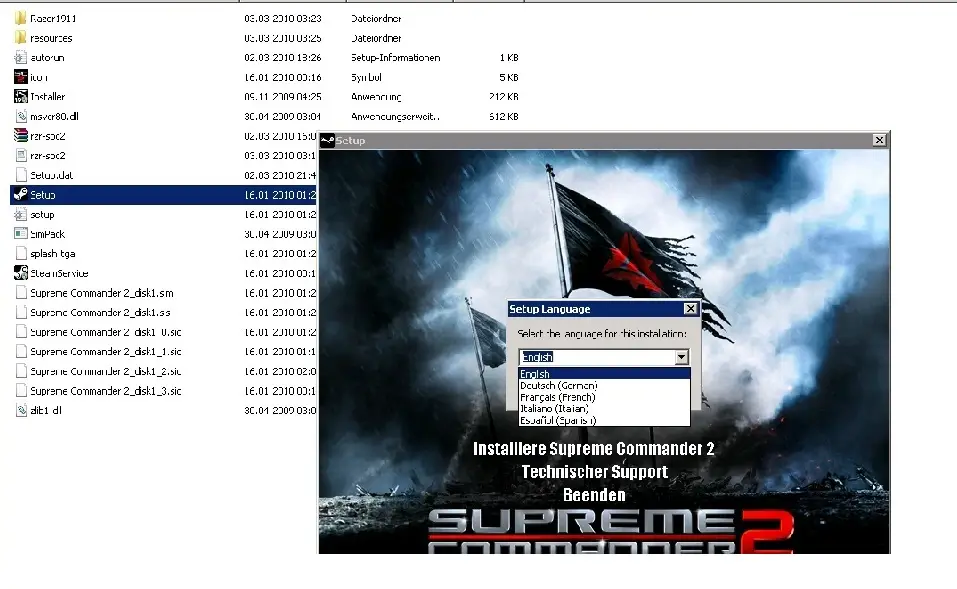Pick Français (French) from the language list
The image size is (957, 589).
coord(604,397)
